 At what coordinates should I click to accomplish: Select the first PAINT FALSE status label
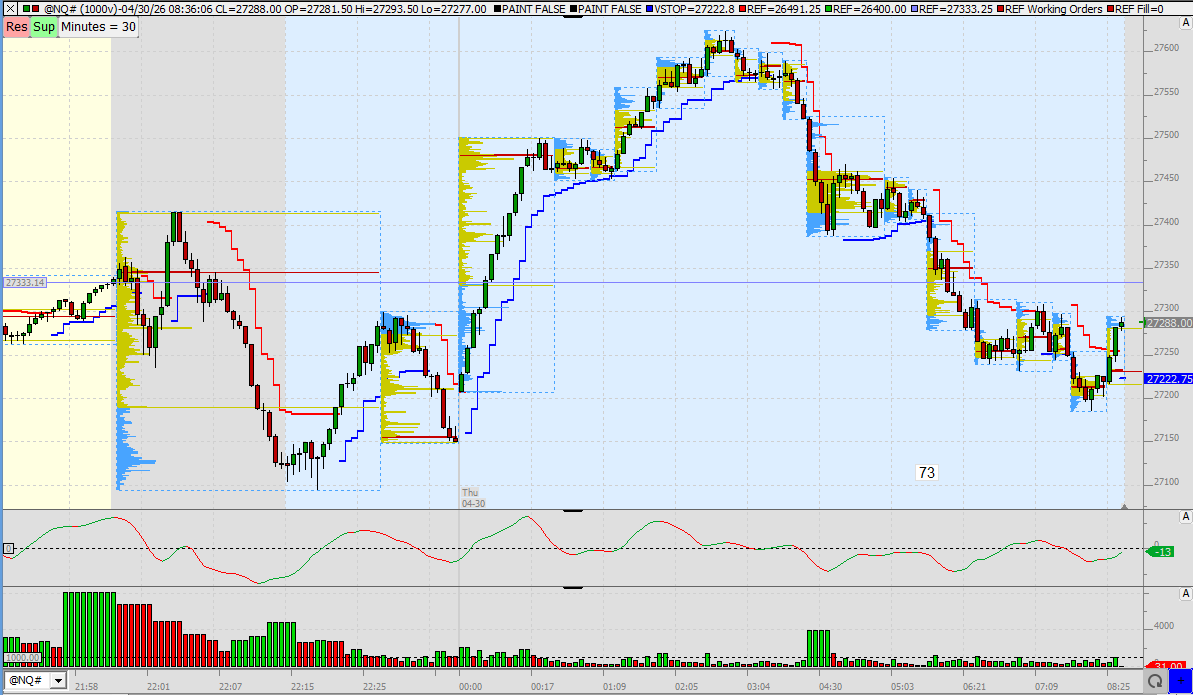[x=533, y=9]
